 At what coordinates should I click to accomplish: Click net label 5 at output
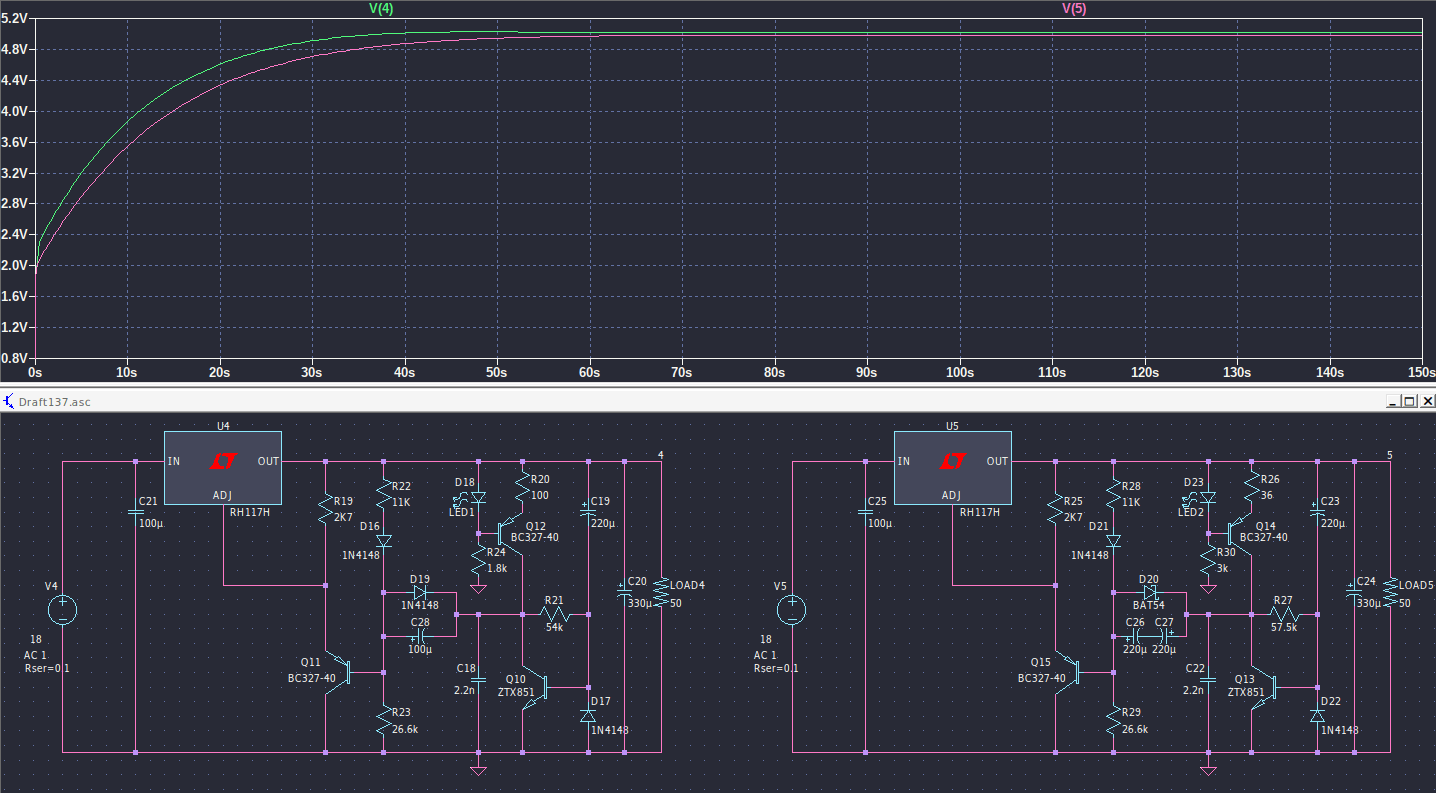(x=1390, y=456)
